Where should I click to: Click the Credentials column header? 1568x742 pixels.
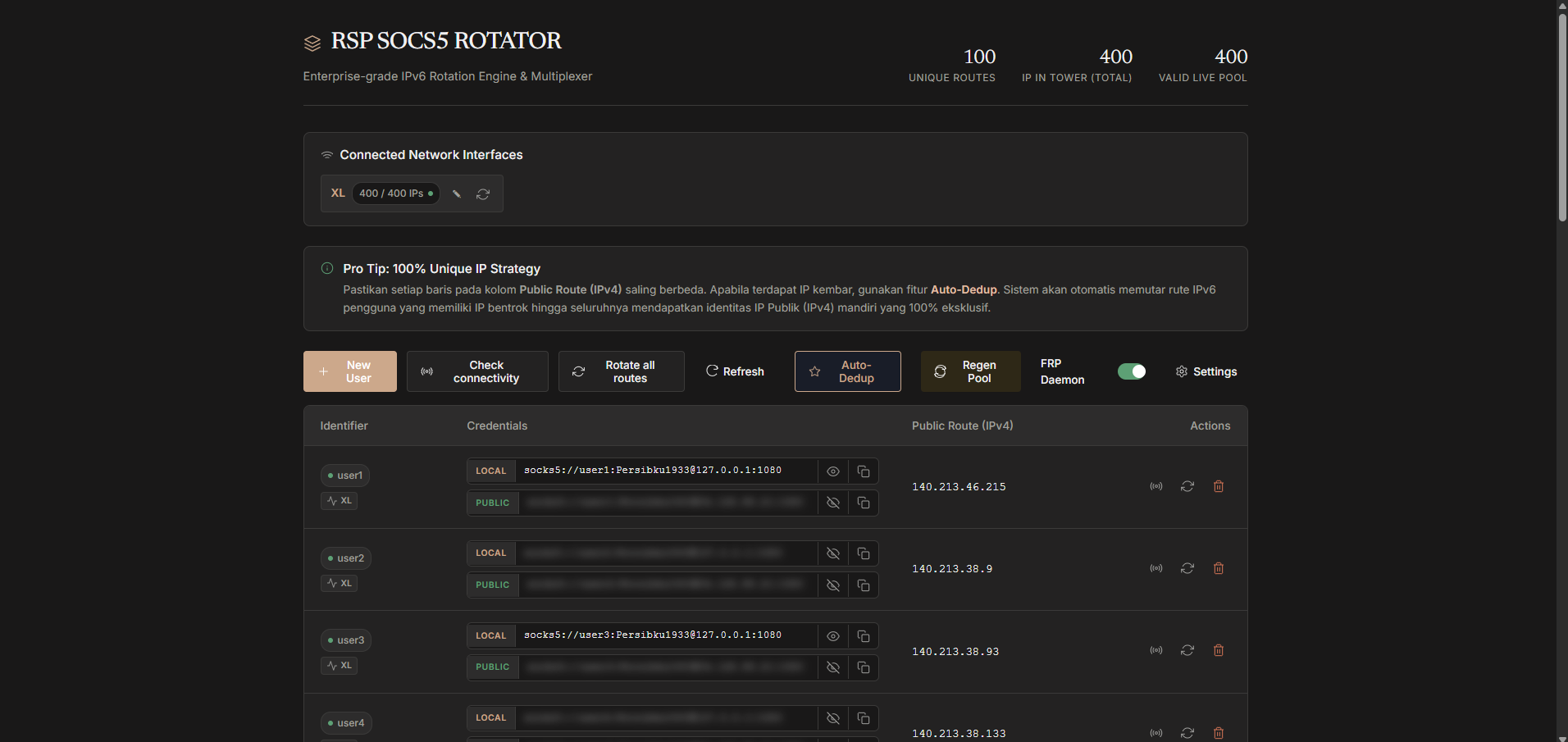pyautogui.click(x=497, y=426)
